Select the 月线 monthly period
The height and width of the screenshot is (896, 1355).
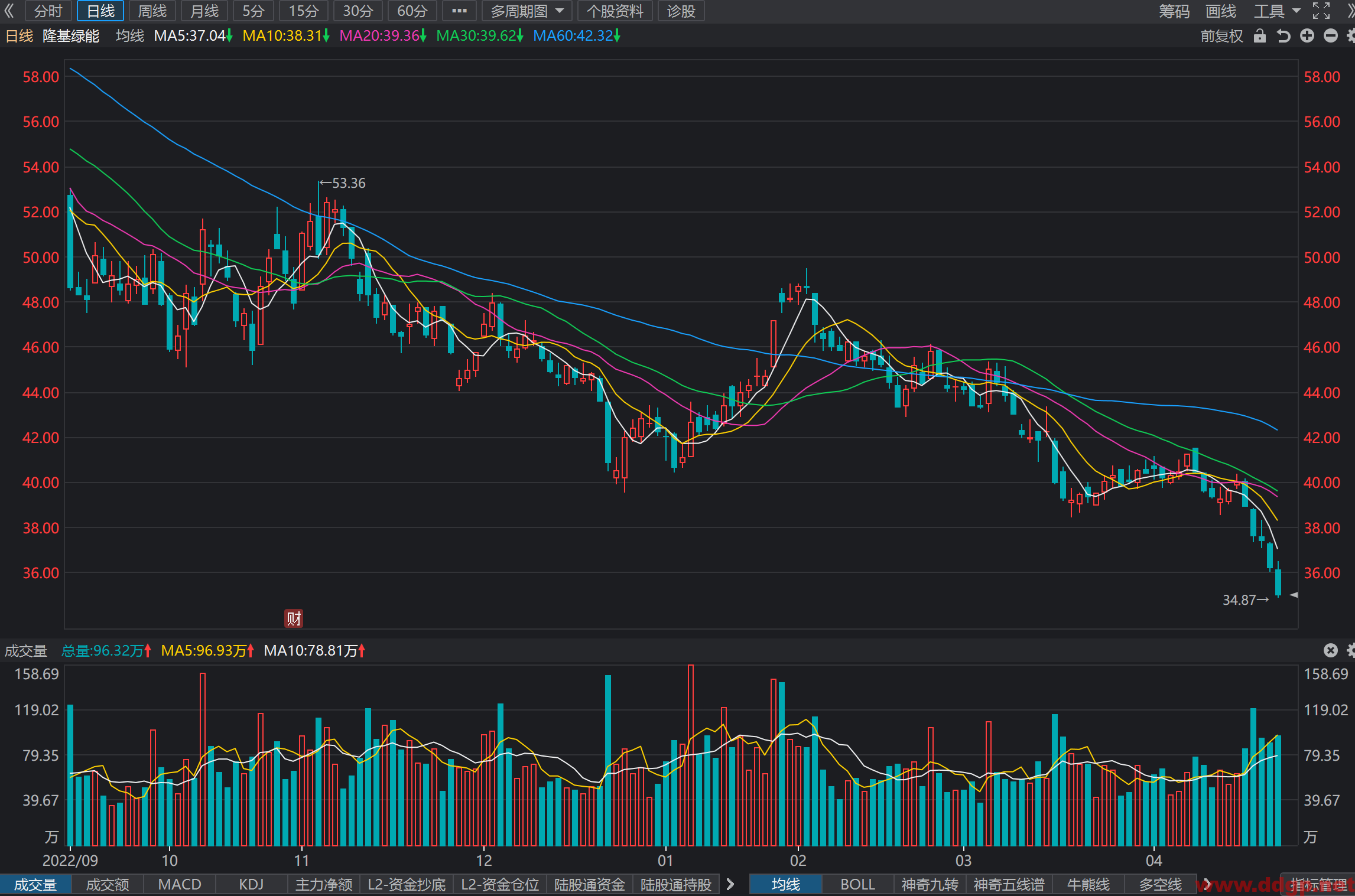204,11
